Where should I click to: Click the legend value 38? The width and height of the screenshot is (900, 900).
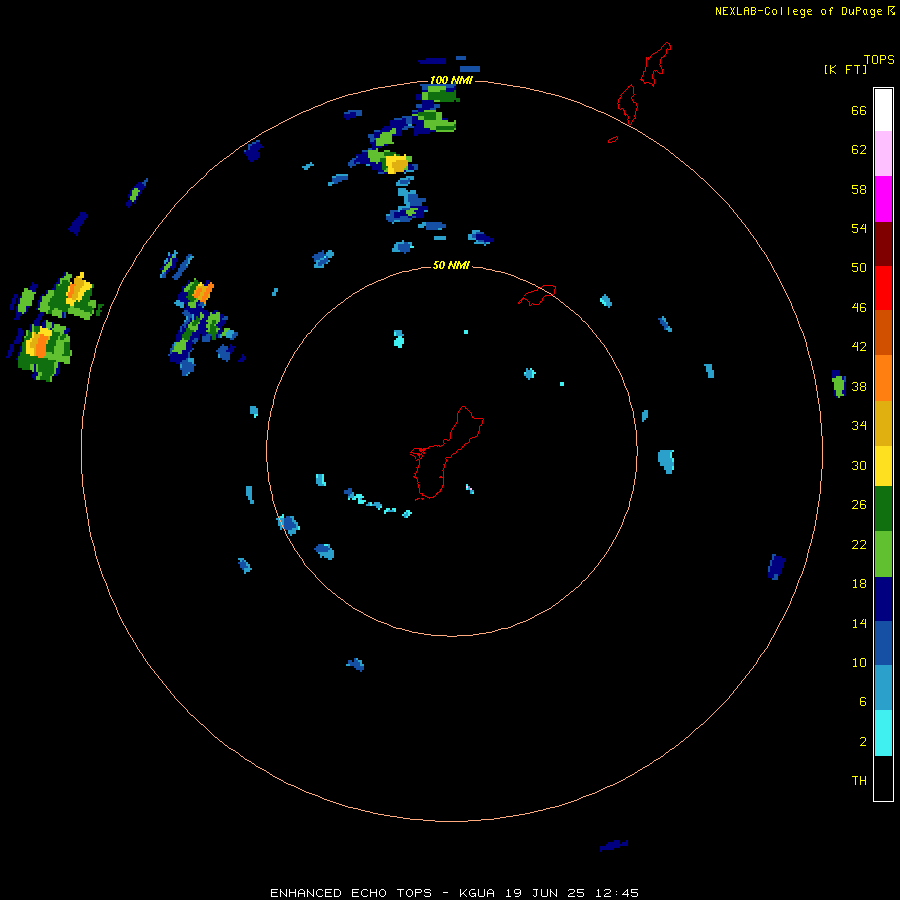[x=859, y=386]
